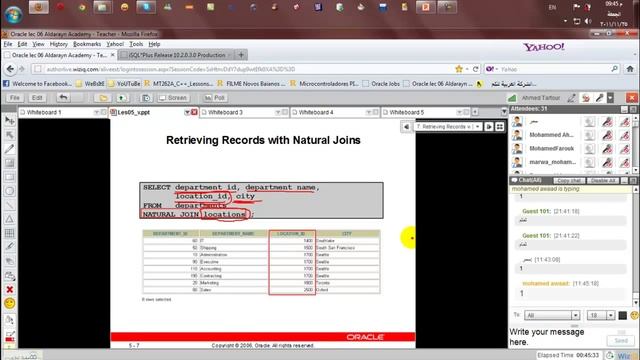Pick the pencil drawing tool
The width and height of the screenshot is (640, 360).
[x=9, y=149]
